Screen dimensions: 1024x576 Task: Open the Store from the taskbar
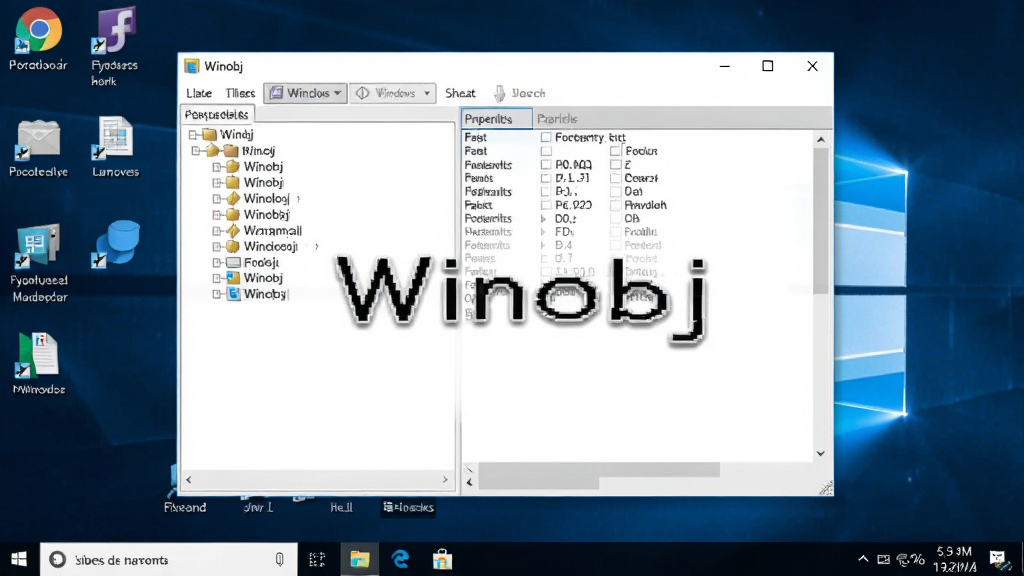(x=442, y=560)
